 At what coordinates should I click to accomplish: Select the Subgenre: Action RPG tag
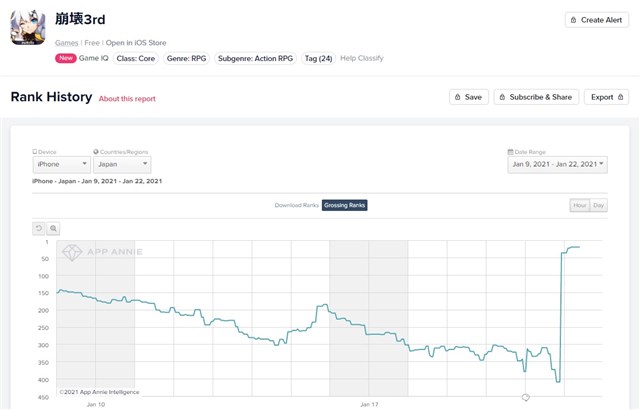(255, 58)
